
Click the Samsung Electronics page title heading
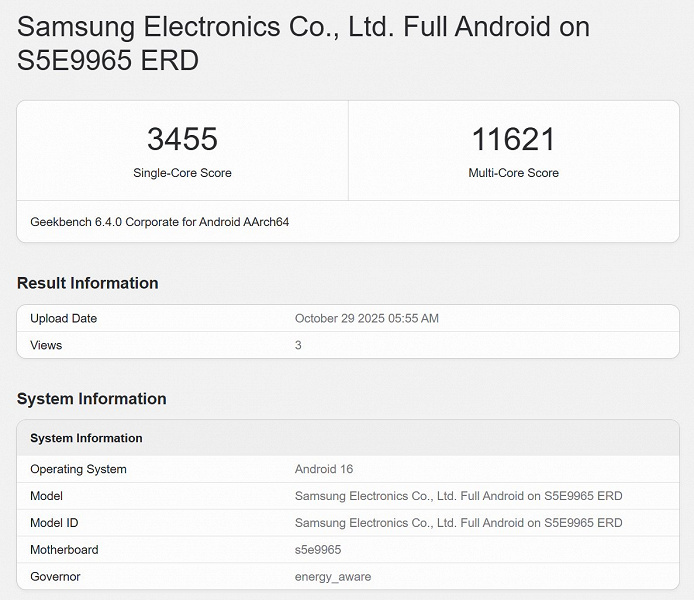tap(303, 43)
